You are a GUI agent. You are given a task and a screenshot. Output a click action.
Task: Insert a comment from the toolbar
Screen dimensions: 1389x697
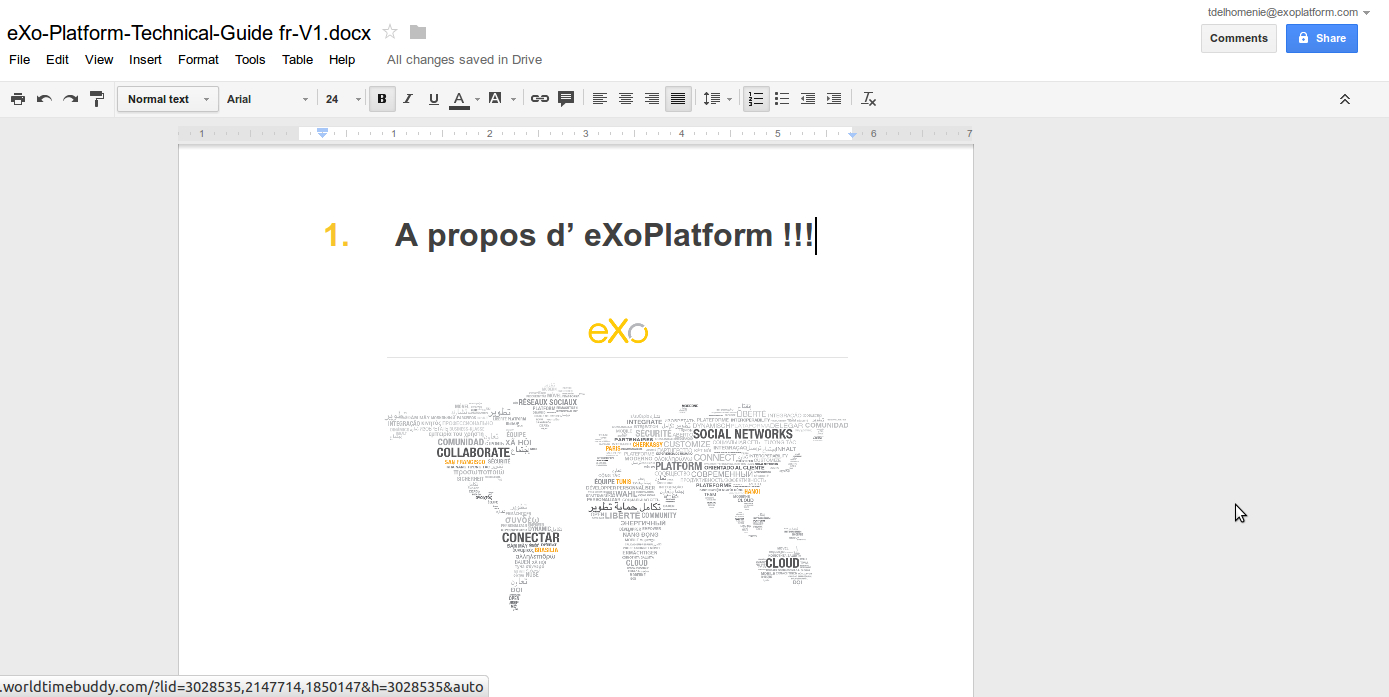pyautogui.click(x=566, y=99)
